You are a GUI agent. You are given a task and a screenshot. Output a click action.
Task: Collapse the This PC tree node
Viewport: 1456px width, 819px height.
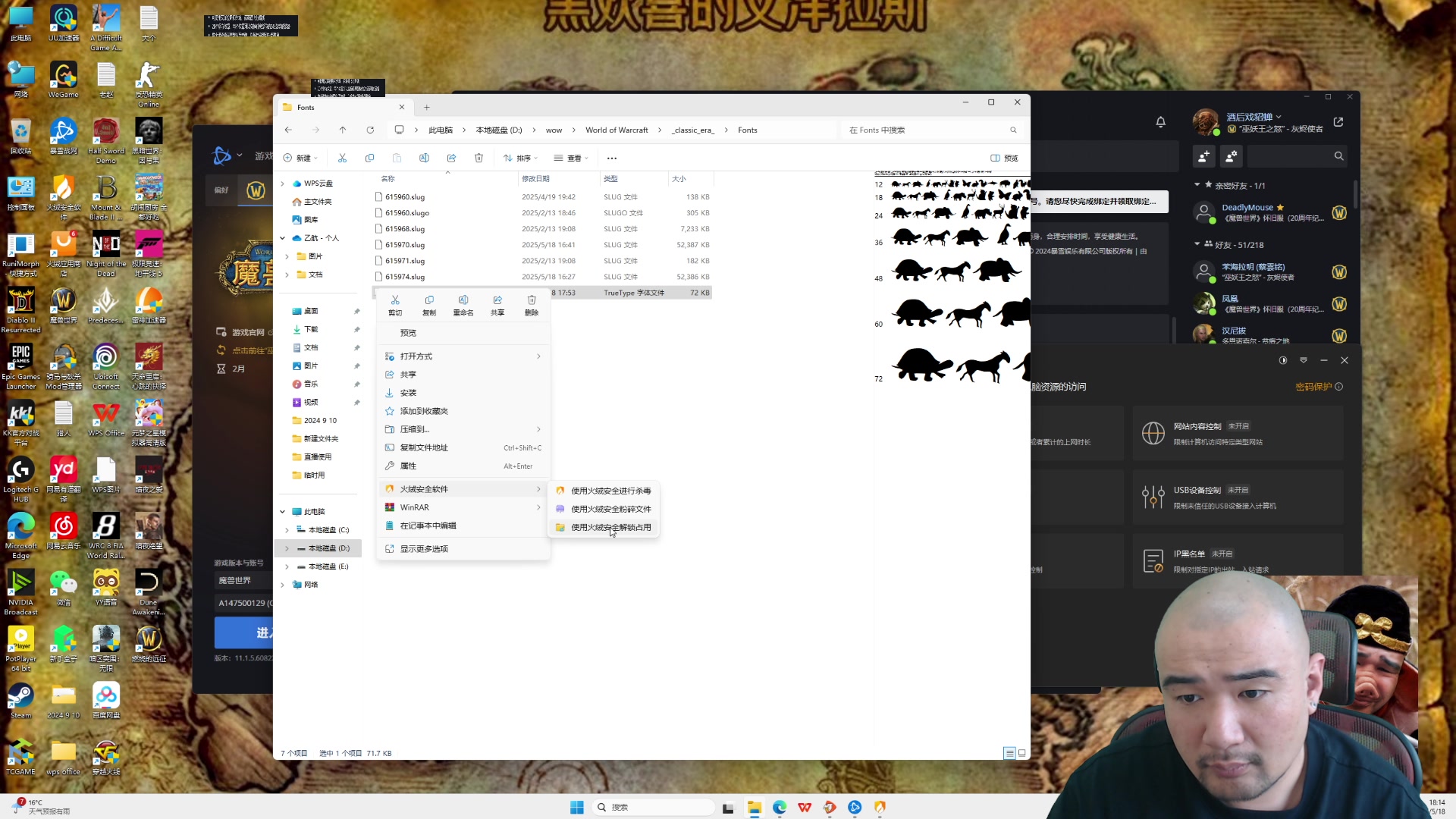[283, 512]
